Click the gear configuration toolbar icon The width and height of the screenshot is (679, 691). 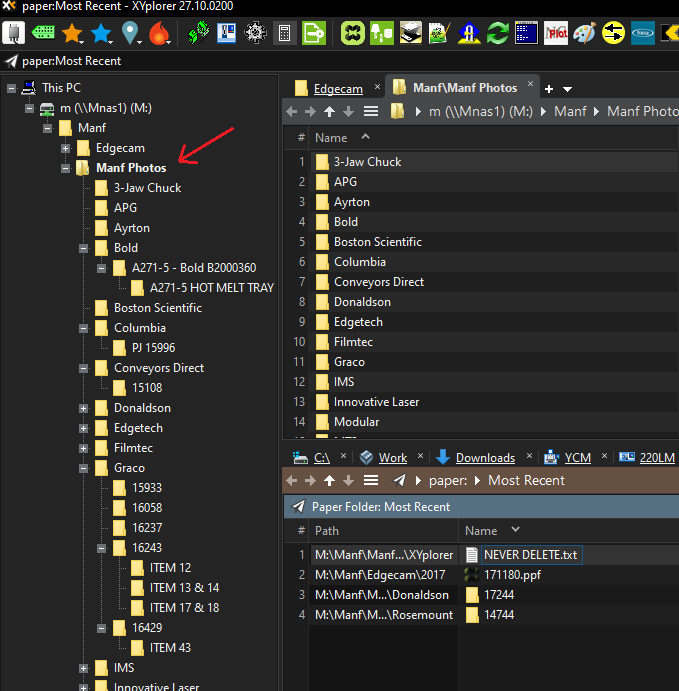256,33
